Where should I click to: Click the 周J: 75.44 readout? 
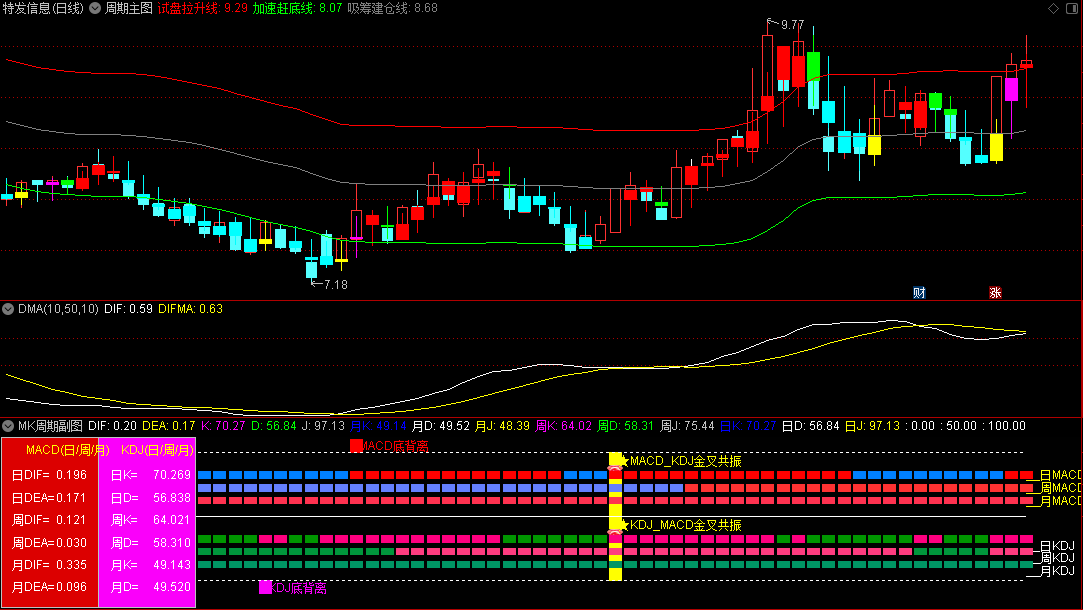(x=687, y=426)
